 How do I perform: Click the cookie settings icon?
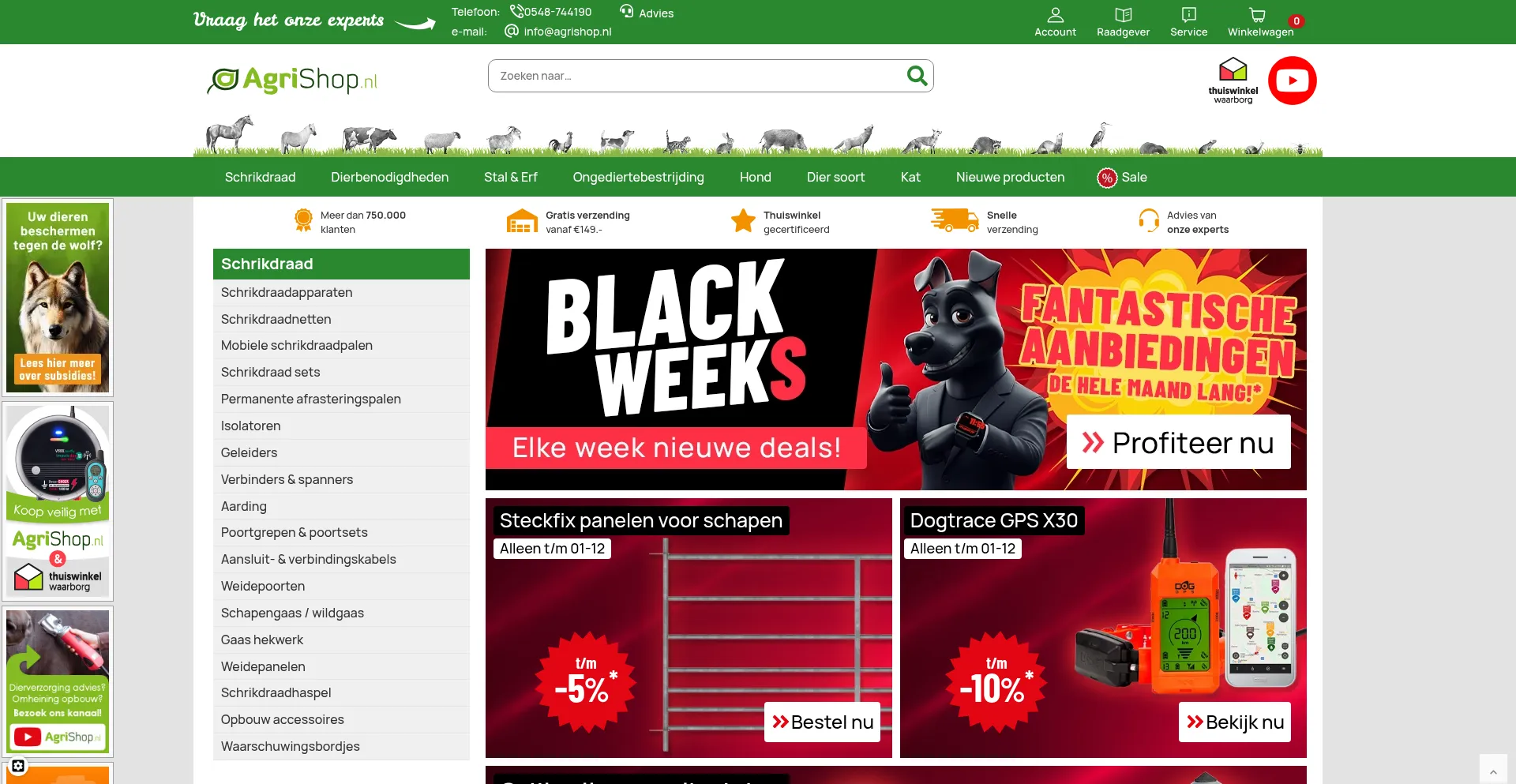(17, 766)
